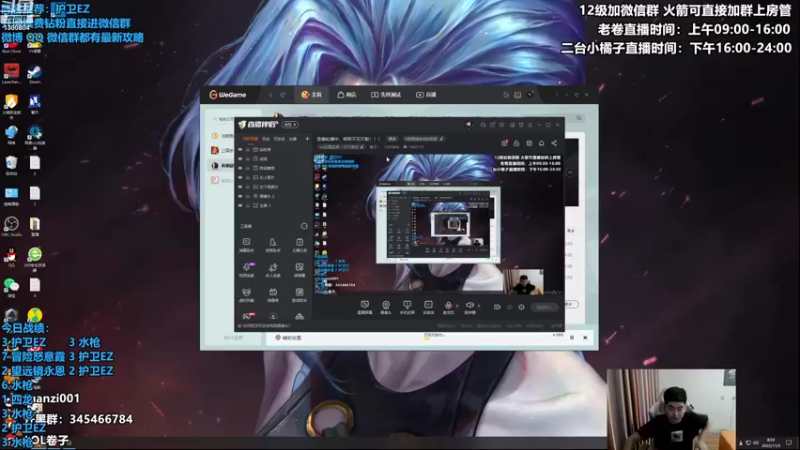Toggle visibility of 全屏 1 source
The height and width of the screenshot is (450, 800).
240,205
